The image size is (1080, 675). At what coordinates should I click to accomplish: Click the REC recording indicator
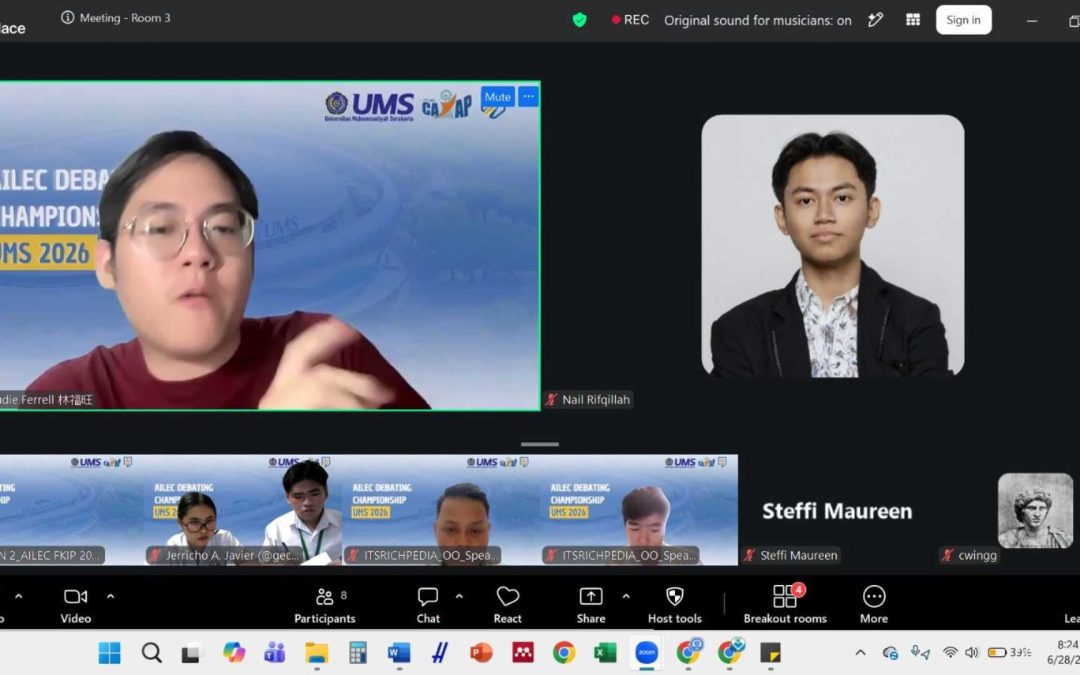coord(630,20)
